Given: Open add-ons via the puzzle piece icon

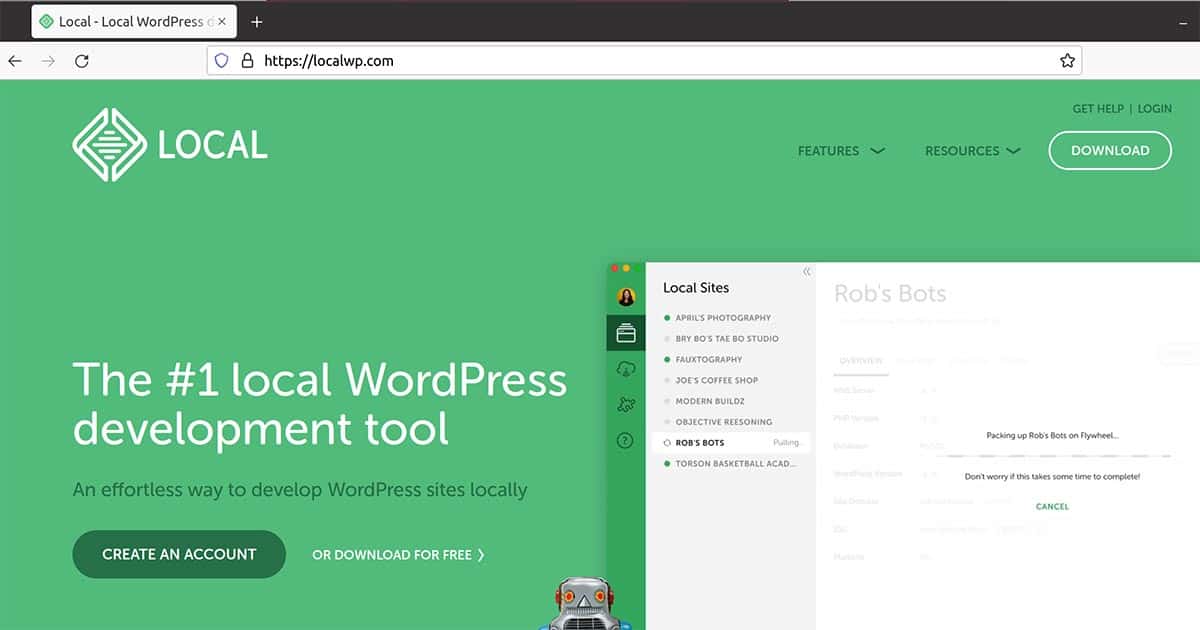Looking at the screenshot, I should (x=626, y=404).
